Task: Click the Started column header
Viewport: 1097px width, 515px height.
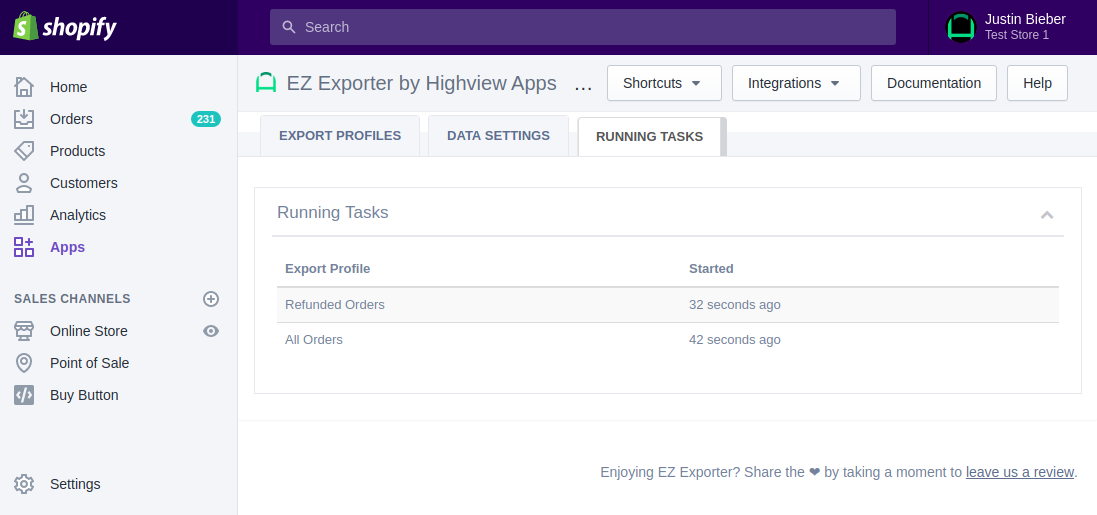Action: coord(711,269)
